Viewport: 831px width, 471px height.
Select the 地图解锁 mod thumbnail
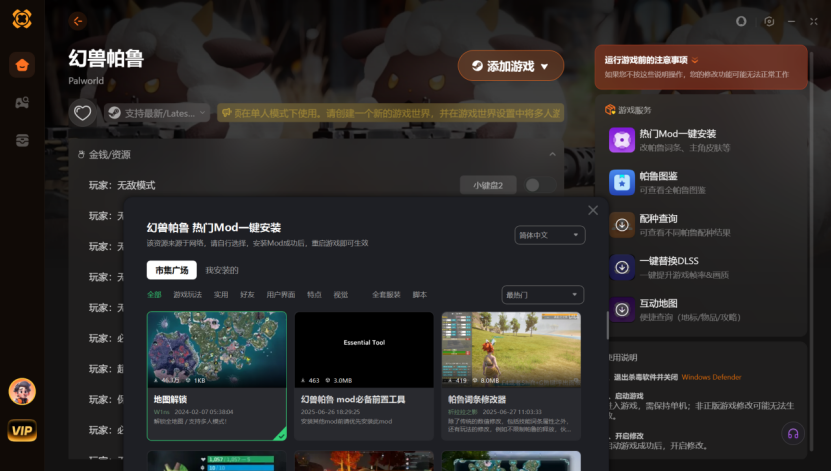(x=216, y=350)
